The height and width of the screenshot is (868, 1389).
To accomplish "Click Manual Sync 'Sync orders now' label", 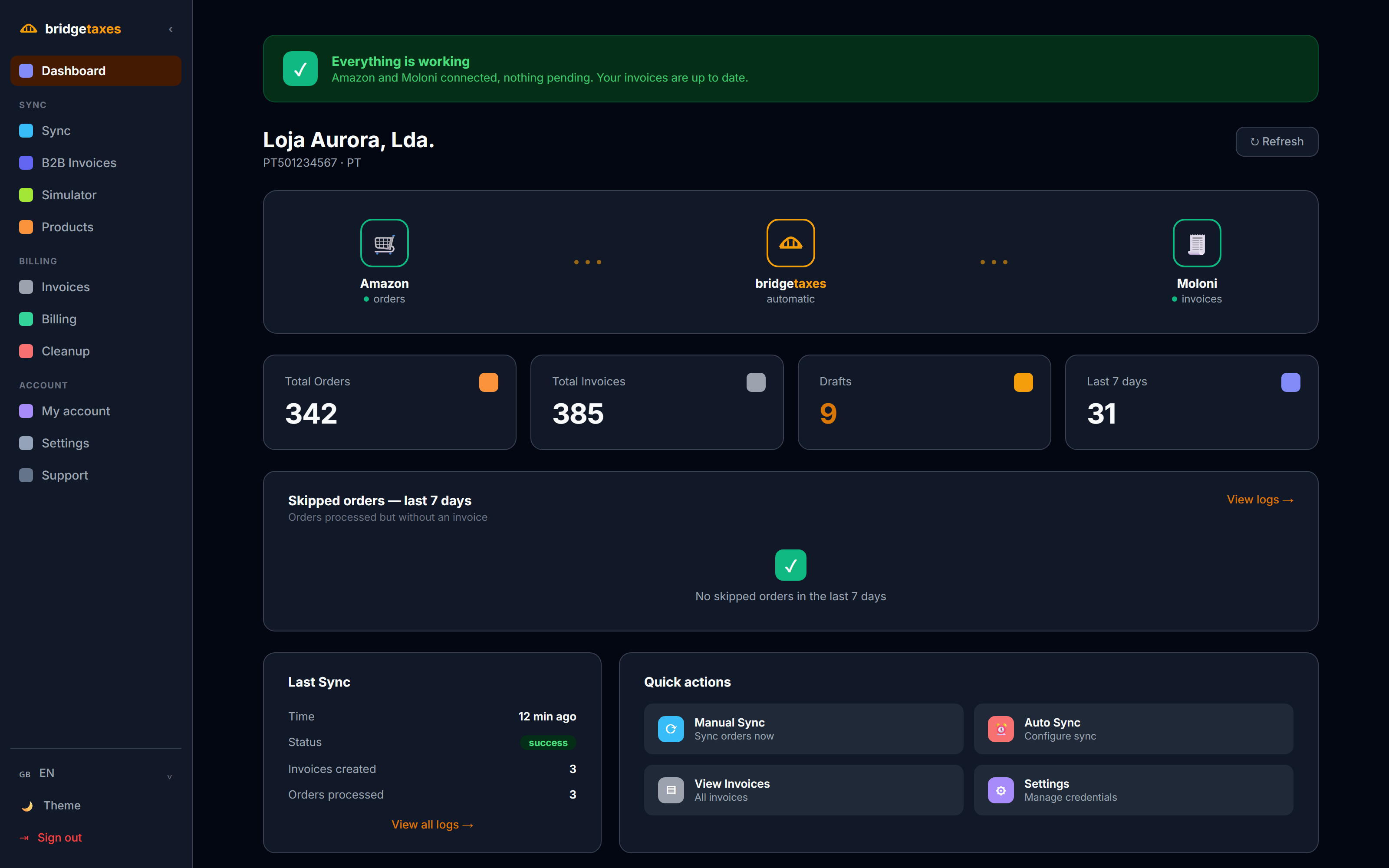I will pyautogui.click(x=734, y=736).
